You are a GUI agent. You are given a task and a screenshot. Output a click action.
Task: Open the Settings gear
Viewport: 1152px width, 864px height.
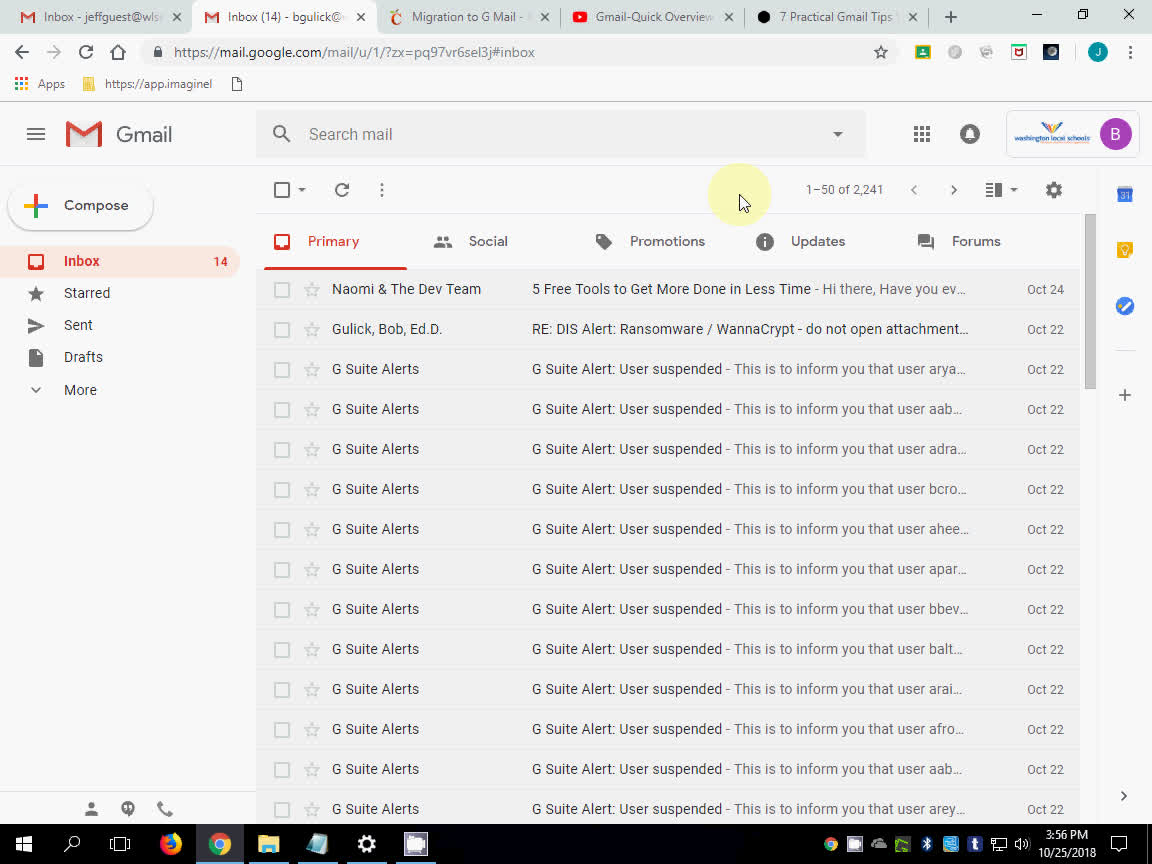coord(1053,189)
